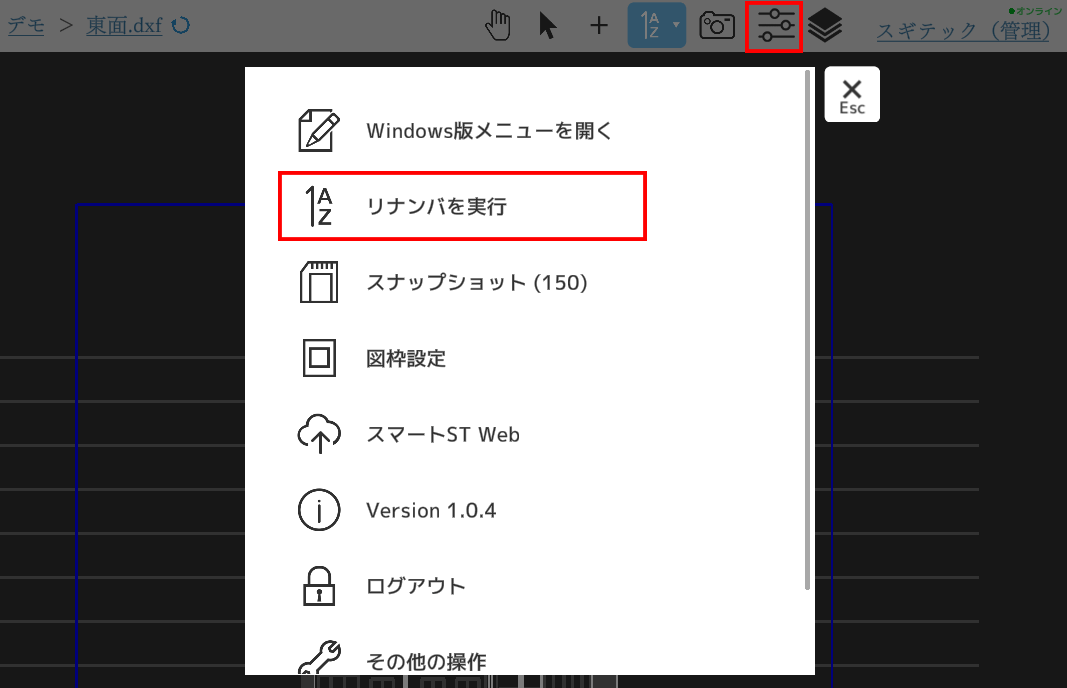The height and width of the screenshot is (688, 1067).
Task: Open スナップショット (150) menu entry
Action: [x=476, y=283]
